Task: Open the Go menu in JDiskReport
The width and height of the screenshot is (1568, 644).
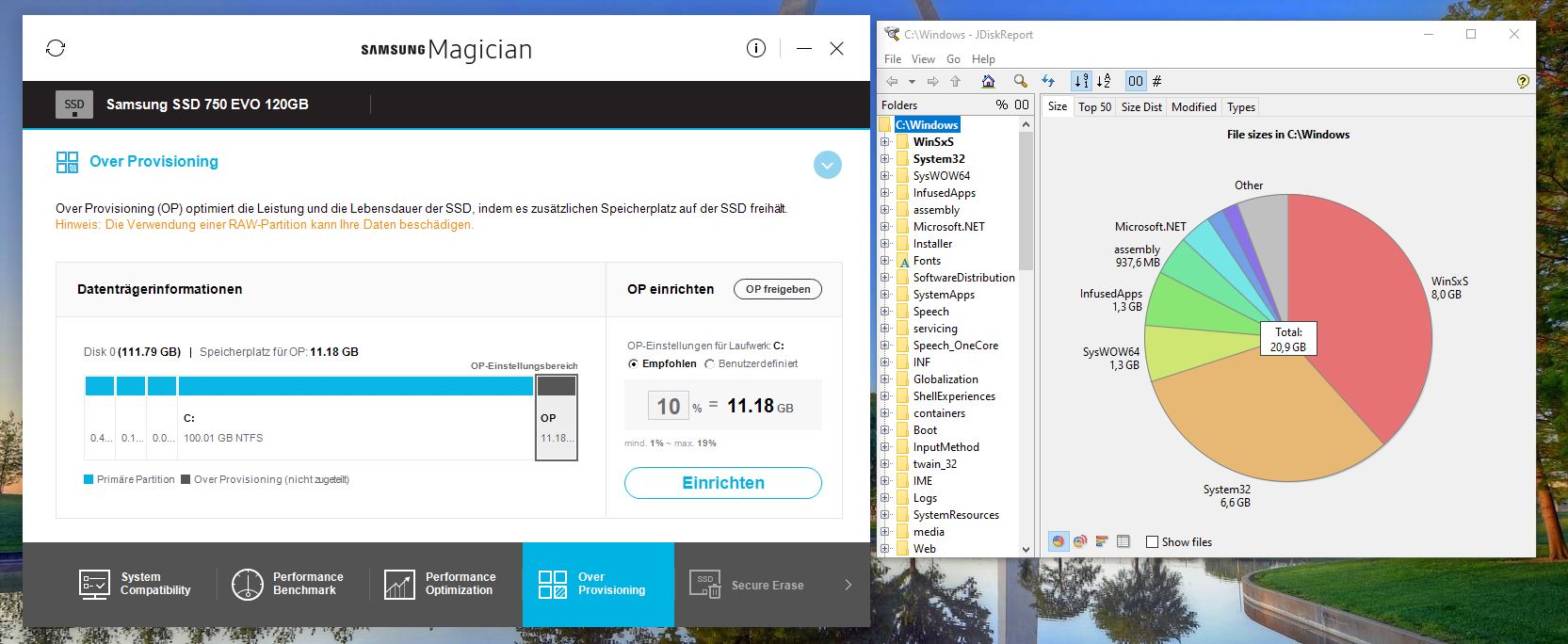Action: pos(953,58)
